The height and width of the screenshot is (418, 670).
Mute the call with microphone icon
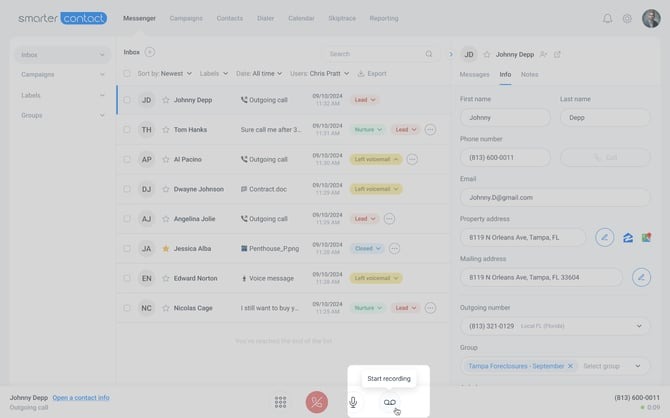353,401
